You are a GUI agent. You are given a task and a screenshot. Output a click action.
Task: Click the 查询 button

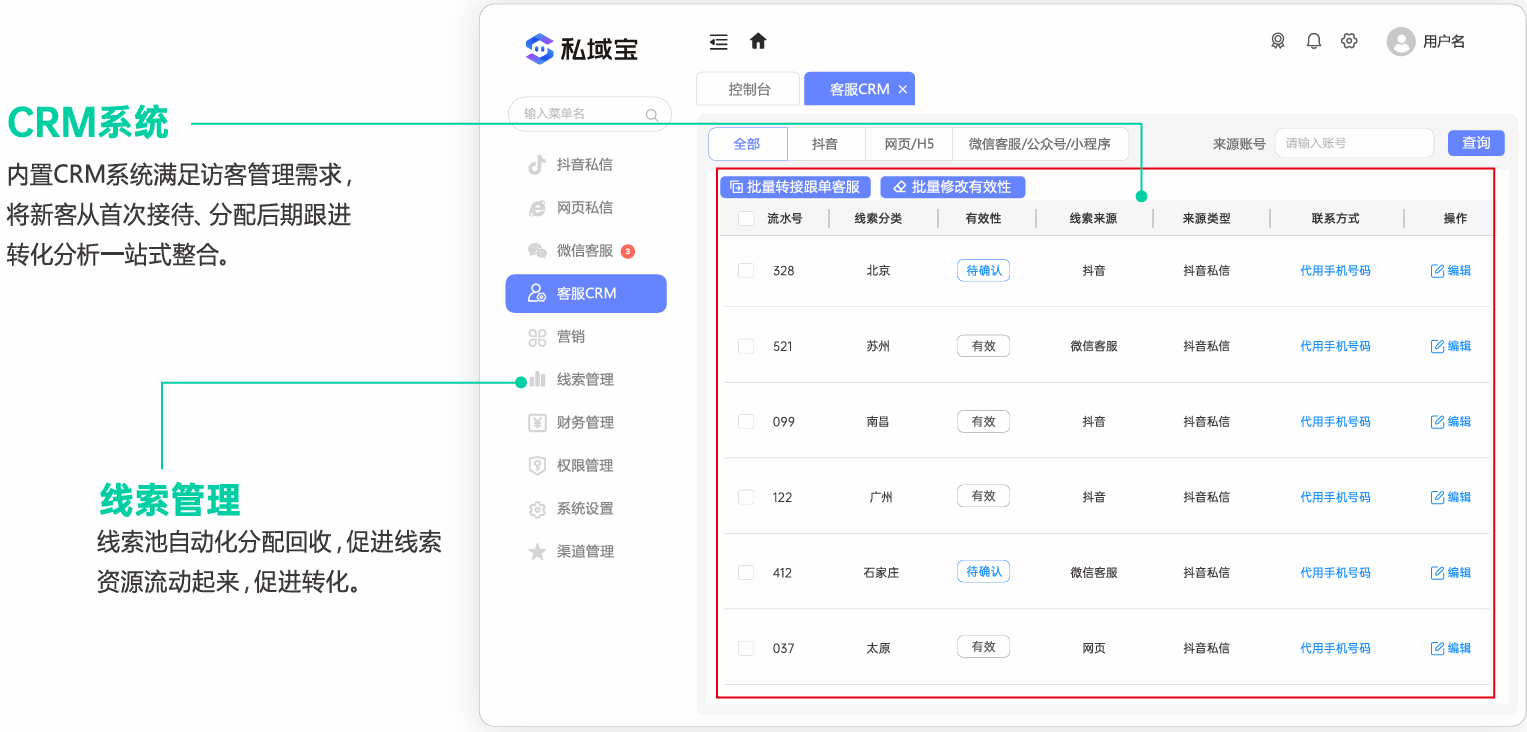point(1476,143)
